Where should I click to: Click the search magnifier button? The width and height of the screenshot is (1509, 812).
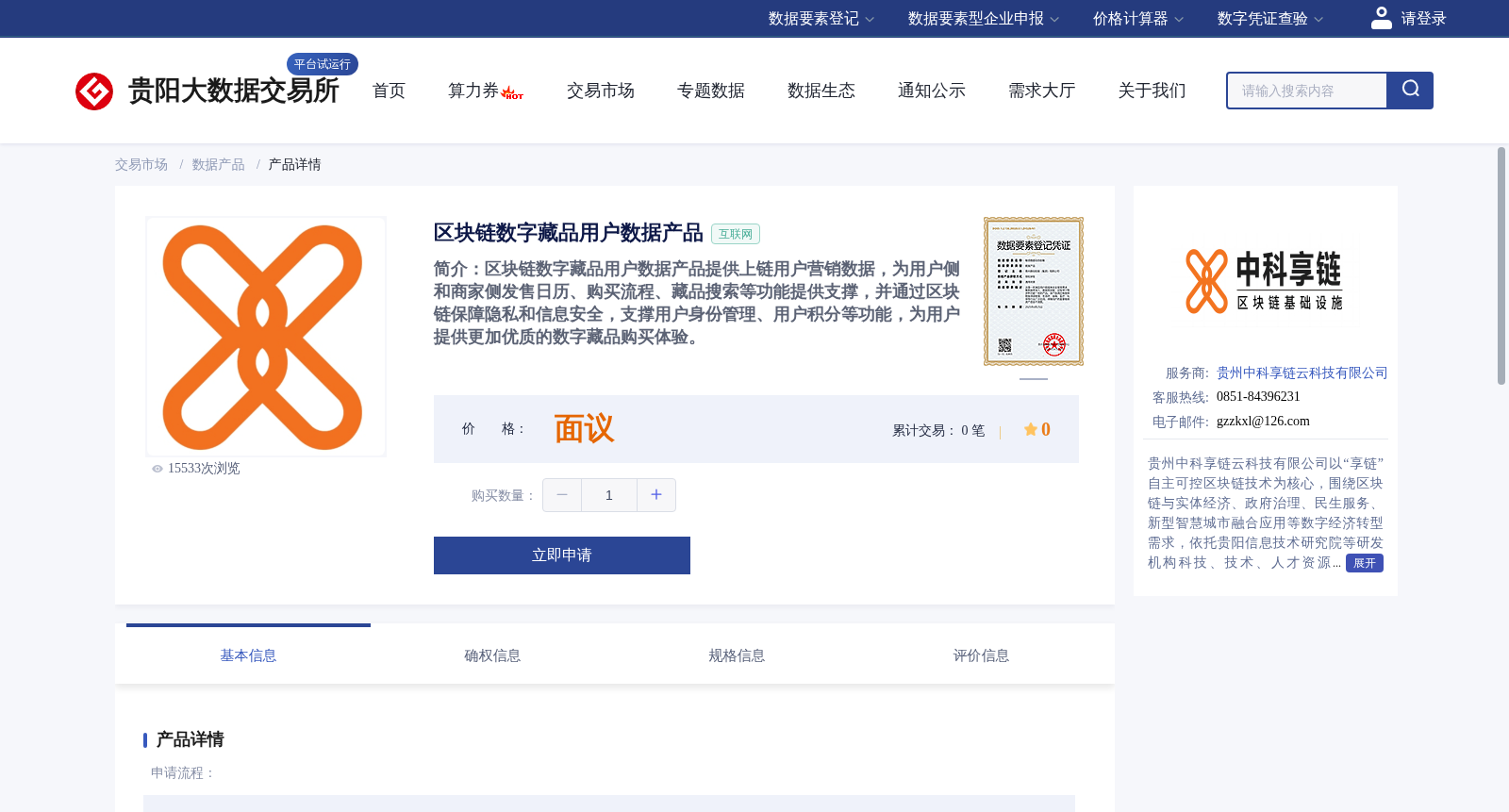click(1410, 91)
